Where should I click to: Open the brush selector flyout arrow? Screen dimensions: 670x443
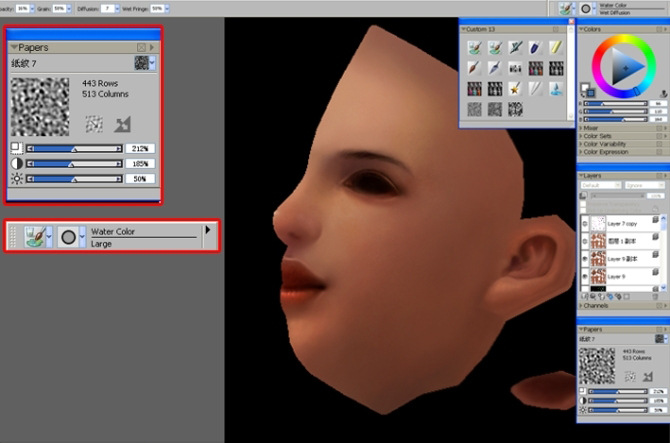(208, 230)
